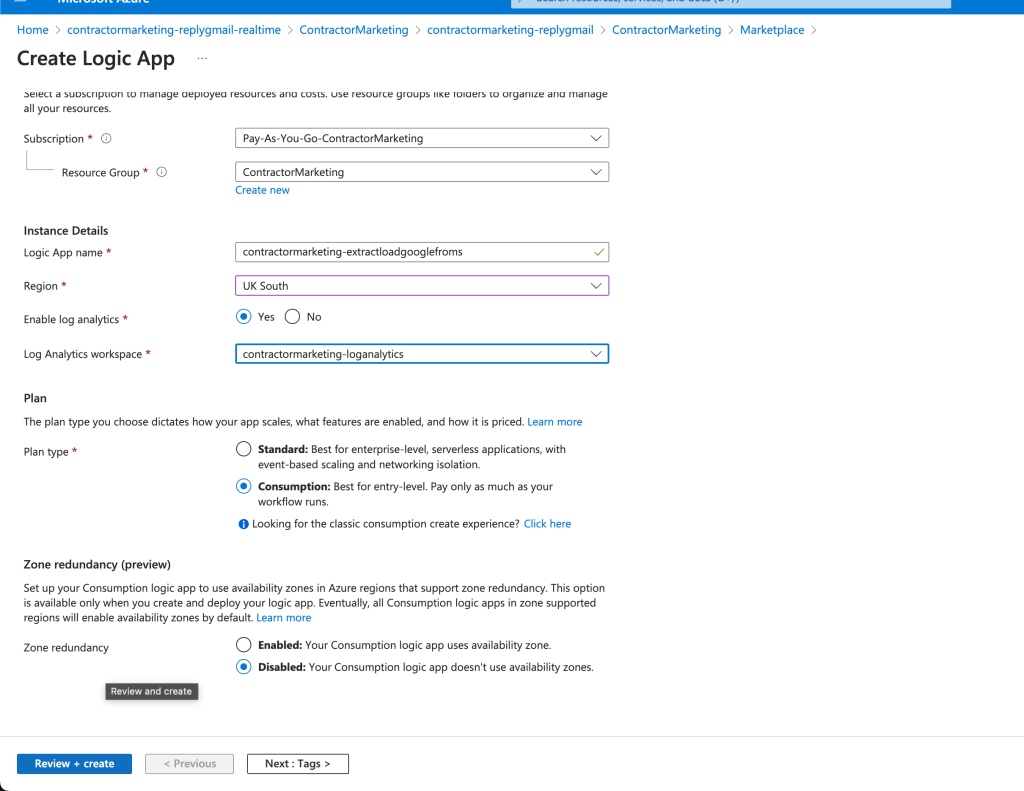Open the first ContractorMarketing breadcrumb
The width and height of the screenshot is (1024, 791).
point(353,30)
